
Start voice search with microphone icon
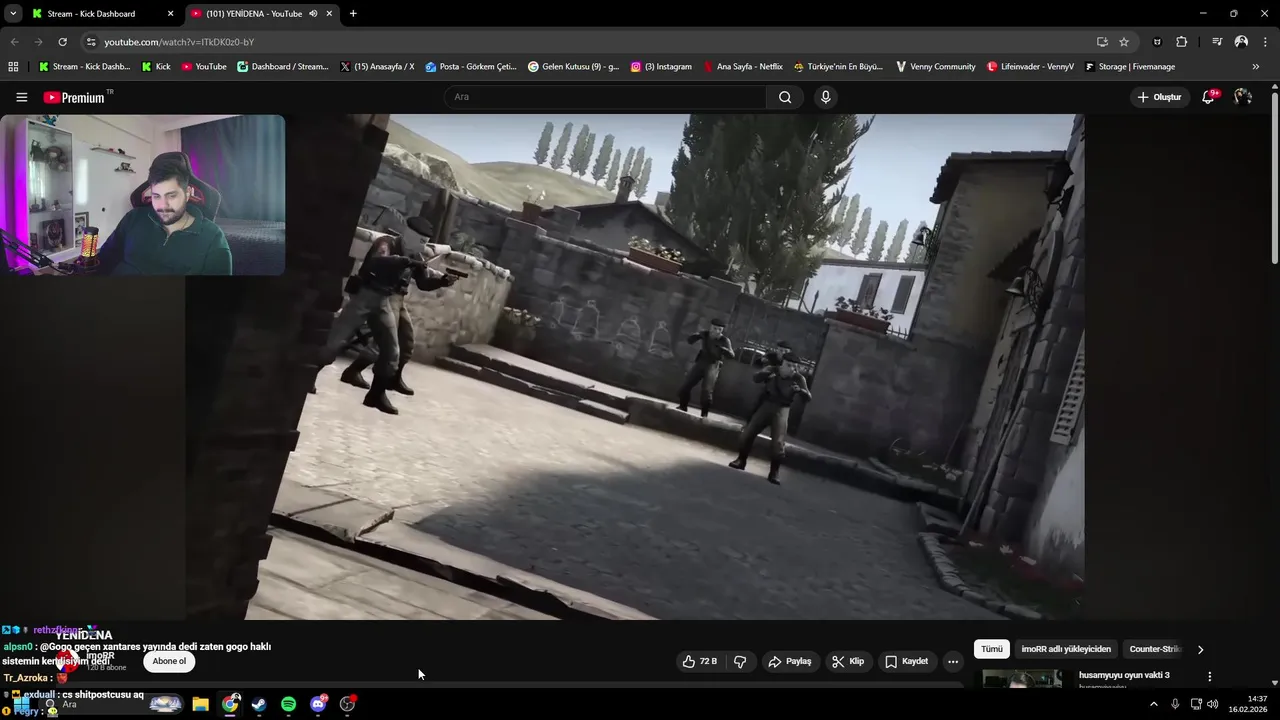click(x=825, y=97)
